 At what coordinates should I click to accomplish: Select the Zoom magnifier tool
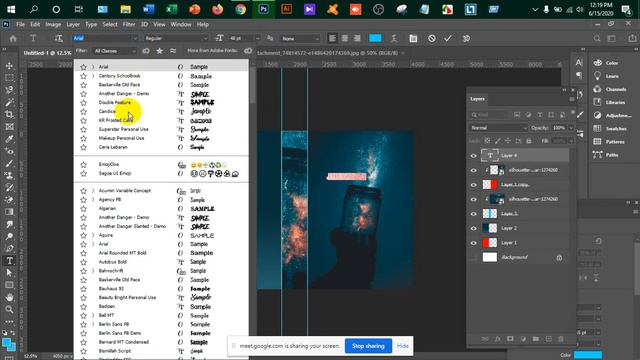click(9, 309)
